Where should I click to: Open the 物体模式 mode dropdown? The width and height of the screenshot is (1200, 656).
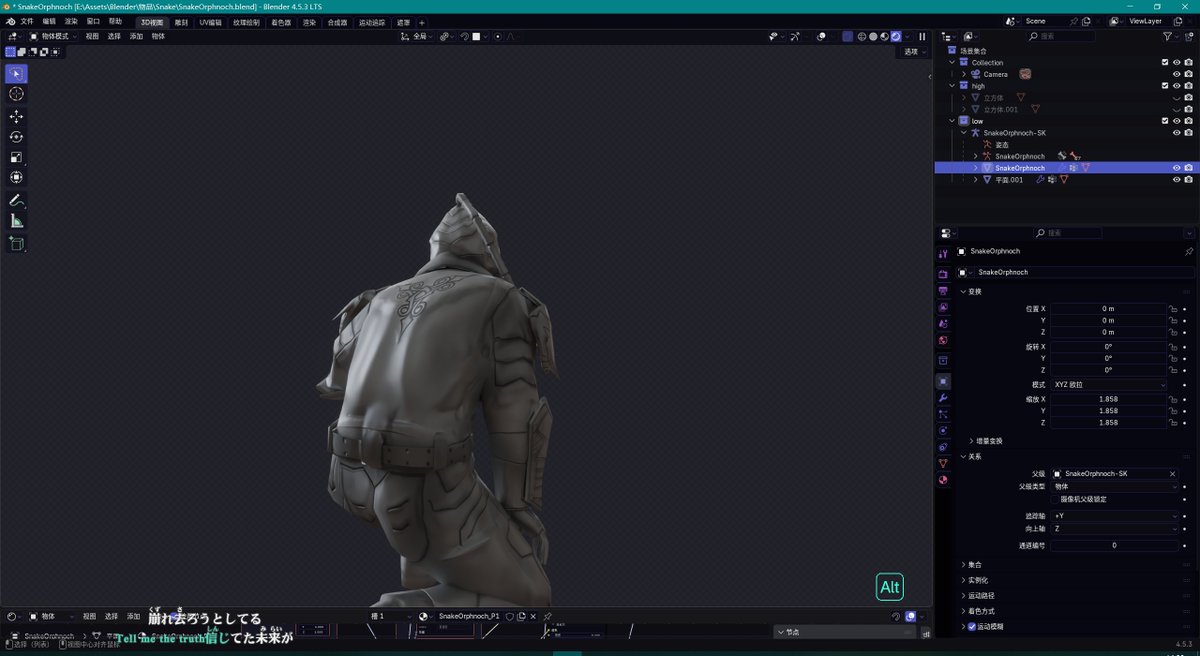pos(53,36)
